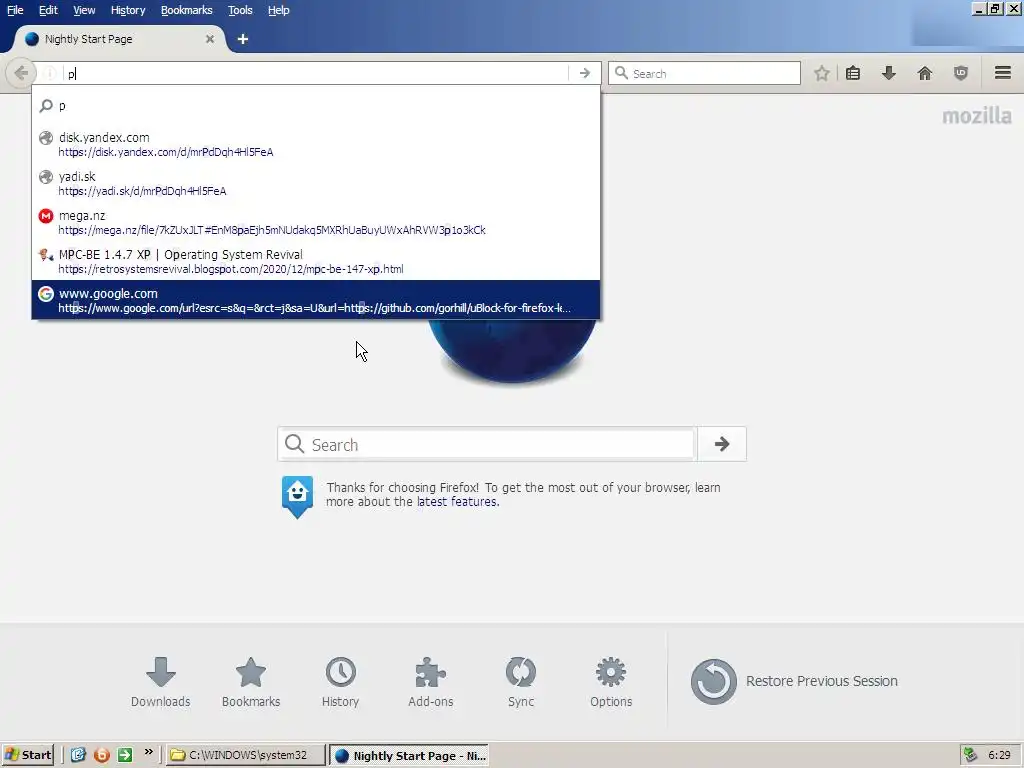Go to the home page icon
The height and width of the screenshot is (768, 1024).
click(925, 73)
